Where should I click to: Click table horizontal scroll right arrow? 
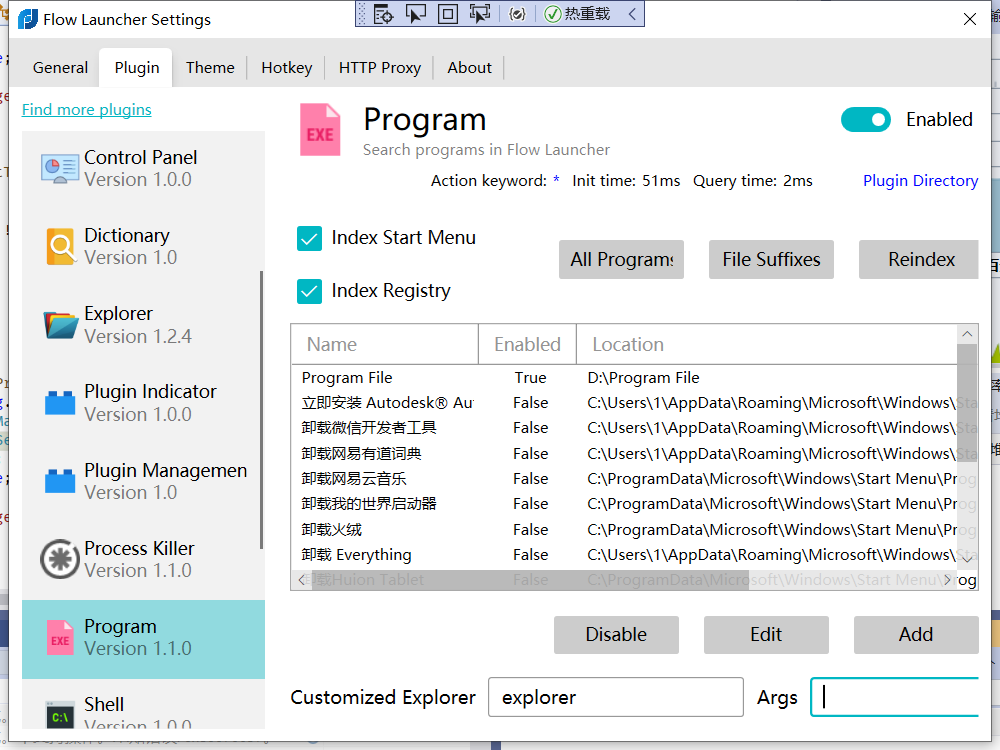pos(948,580)
